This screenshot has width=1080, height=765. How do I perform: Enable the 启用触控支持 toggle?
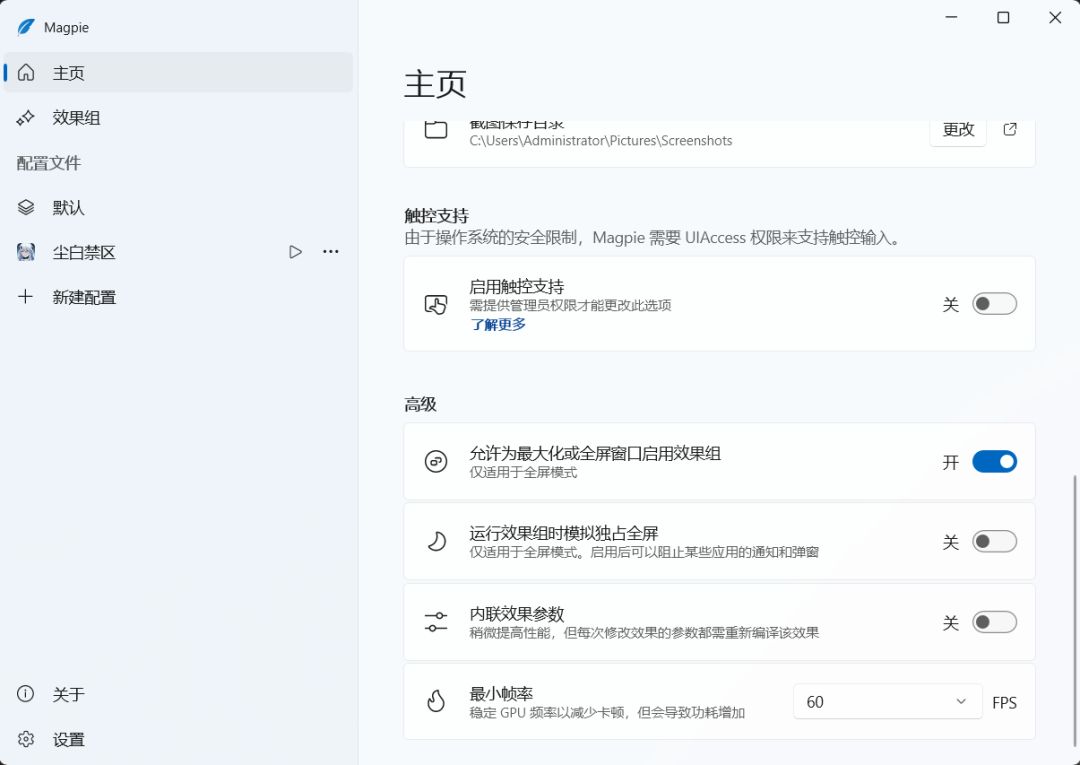pyautogui.click(x=994, y=304)
